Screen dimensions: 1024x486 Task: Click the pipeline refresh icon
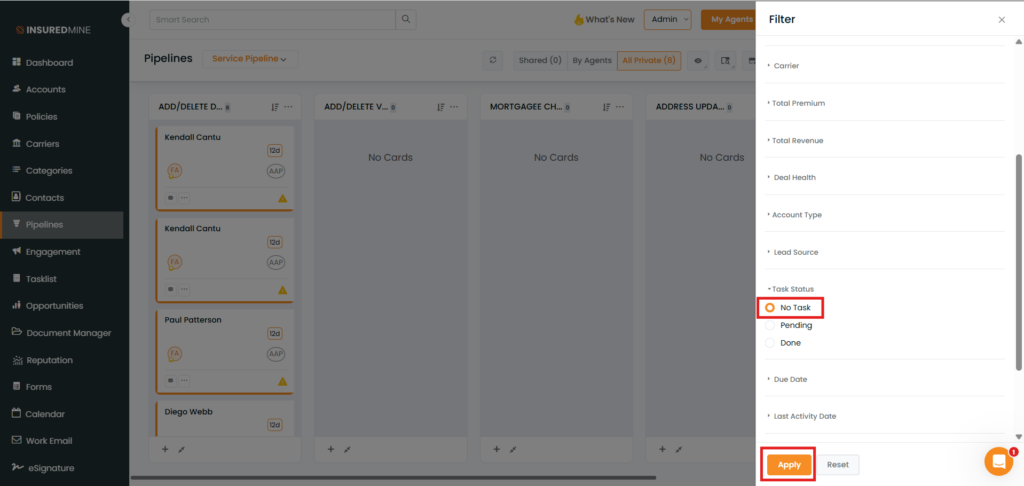pos(492,60)
